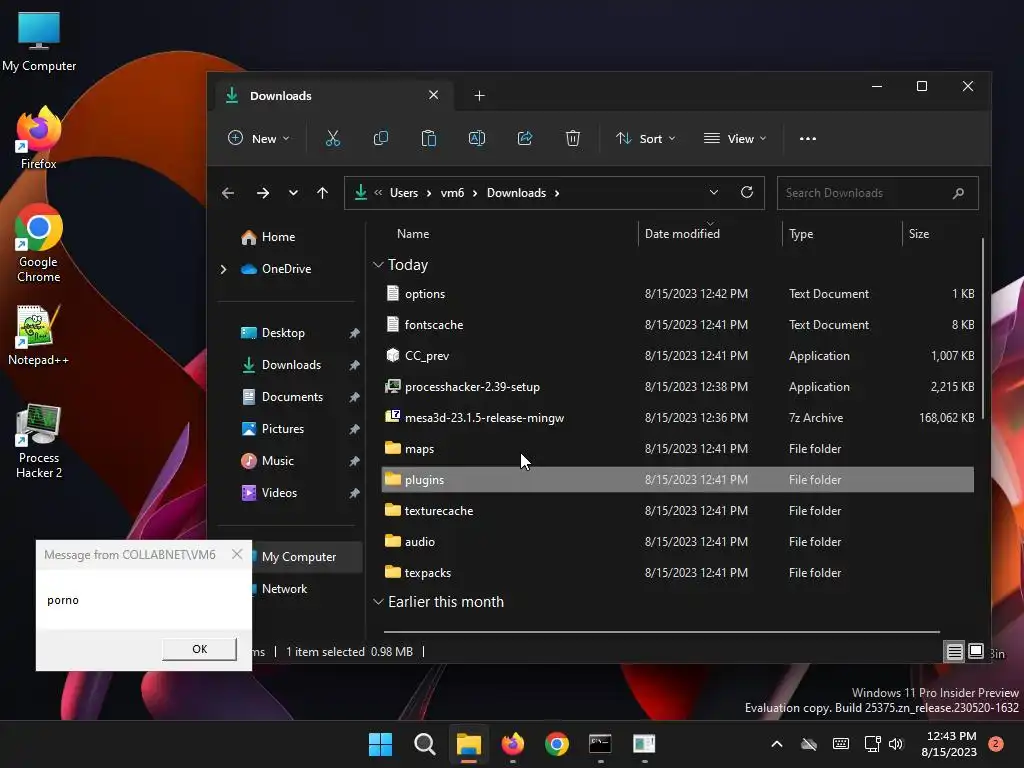Open the New dropdown menu
The height and width of the screenshot is (768, 1024).
(x=259, y=138)
